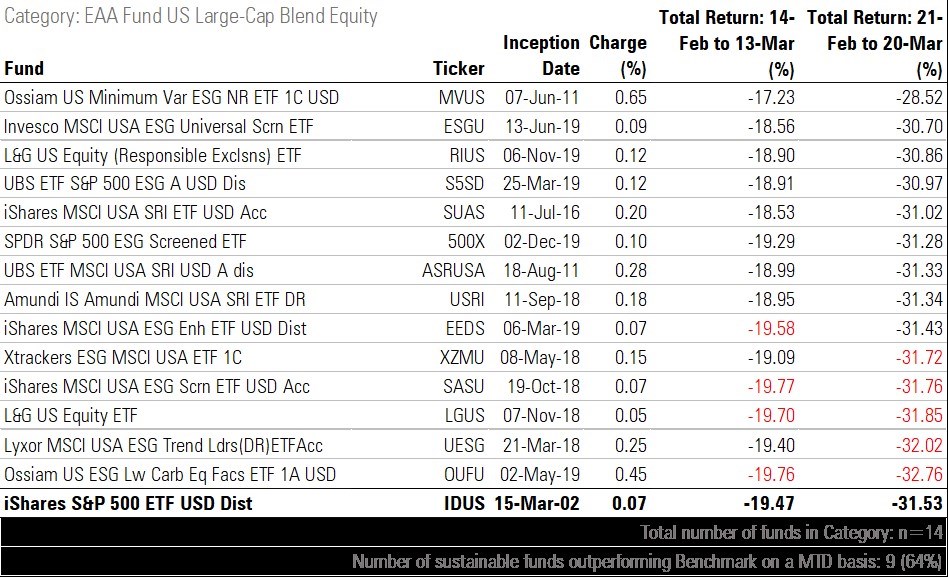
Task: Click the 11-Sep-18 inception date cell
Action: 542,300
